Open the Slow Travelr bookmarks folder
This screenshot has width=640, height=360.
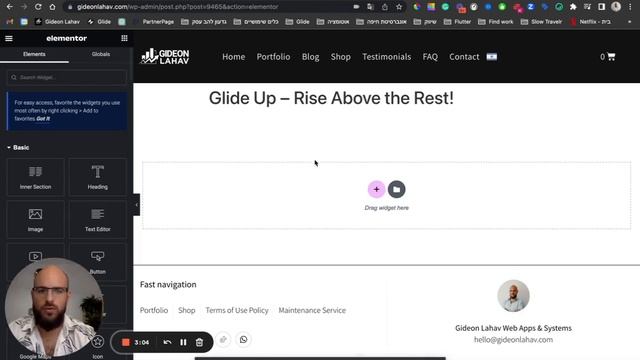[x=542, y=22]
